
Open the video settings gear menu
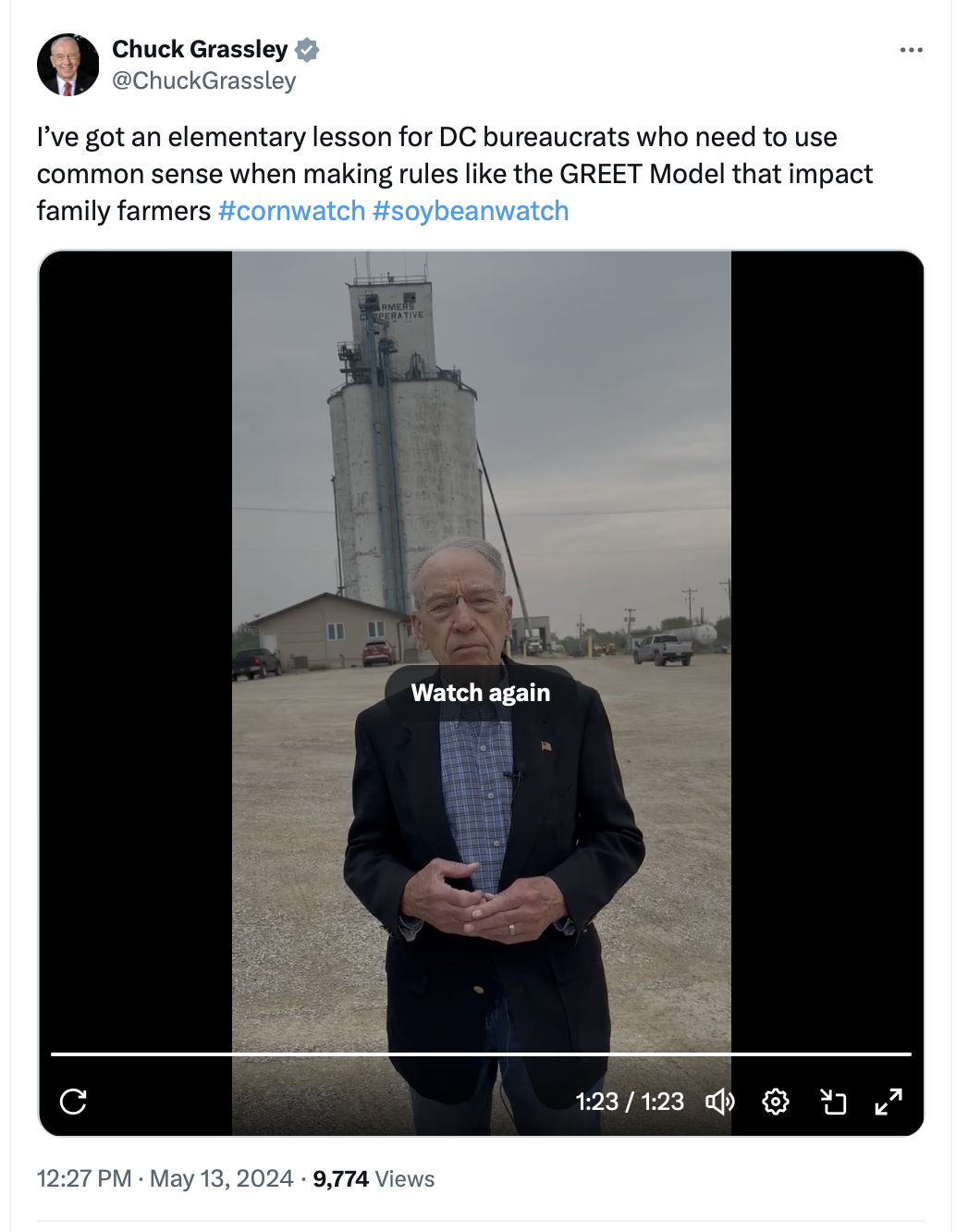pyautogui.click(x=776, y=1102)
